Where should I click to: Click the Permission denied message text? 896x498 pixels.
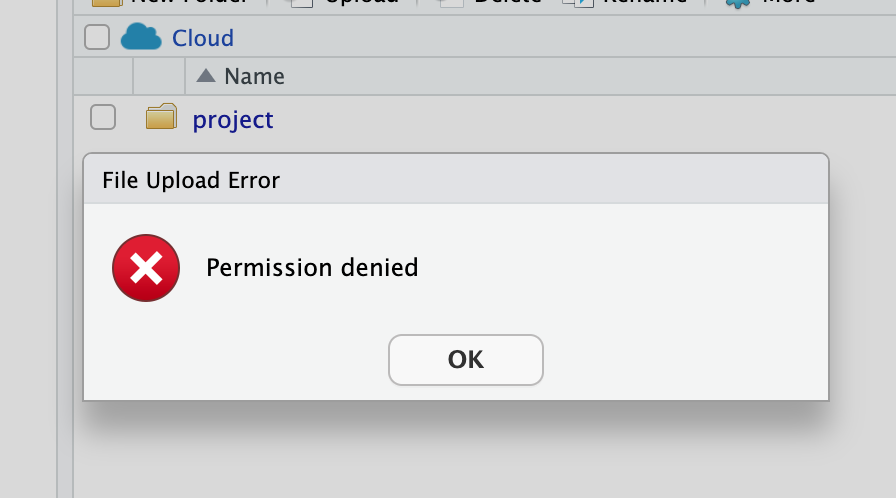(312, 268)
